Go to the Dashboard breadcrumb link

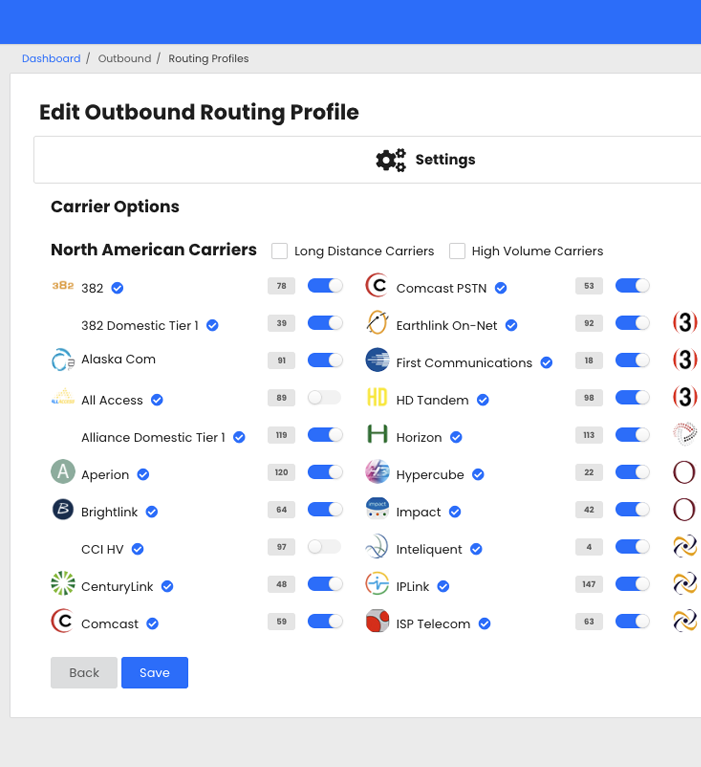click(x=51, y=58)
